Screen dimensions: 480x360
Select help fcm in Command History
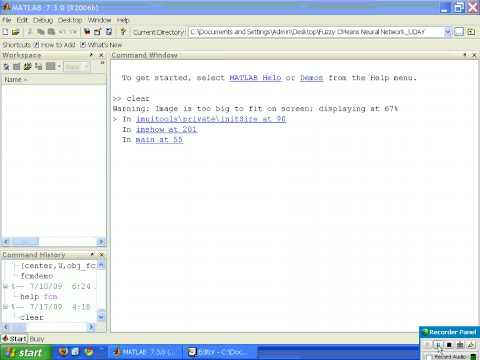point(39,297)
